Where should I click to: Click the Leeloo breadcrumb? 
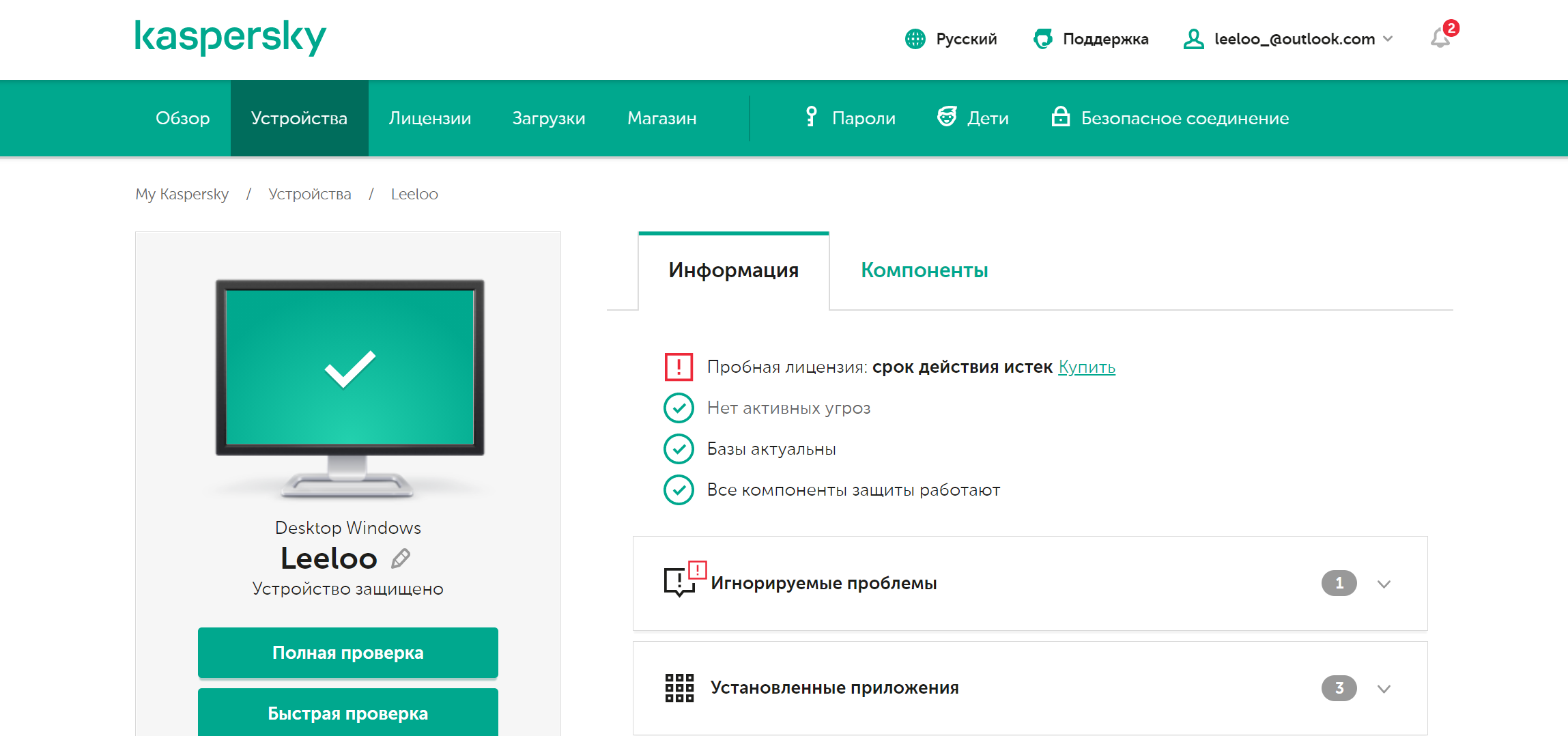[x=414, y=194]
